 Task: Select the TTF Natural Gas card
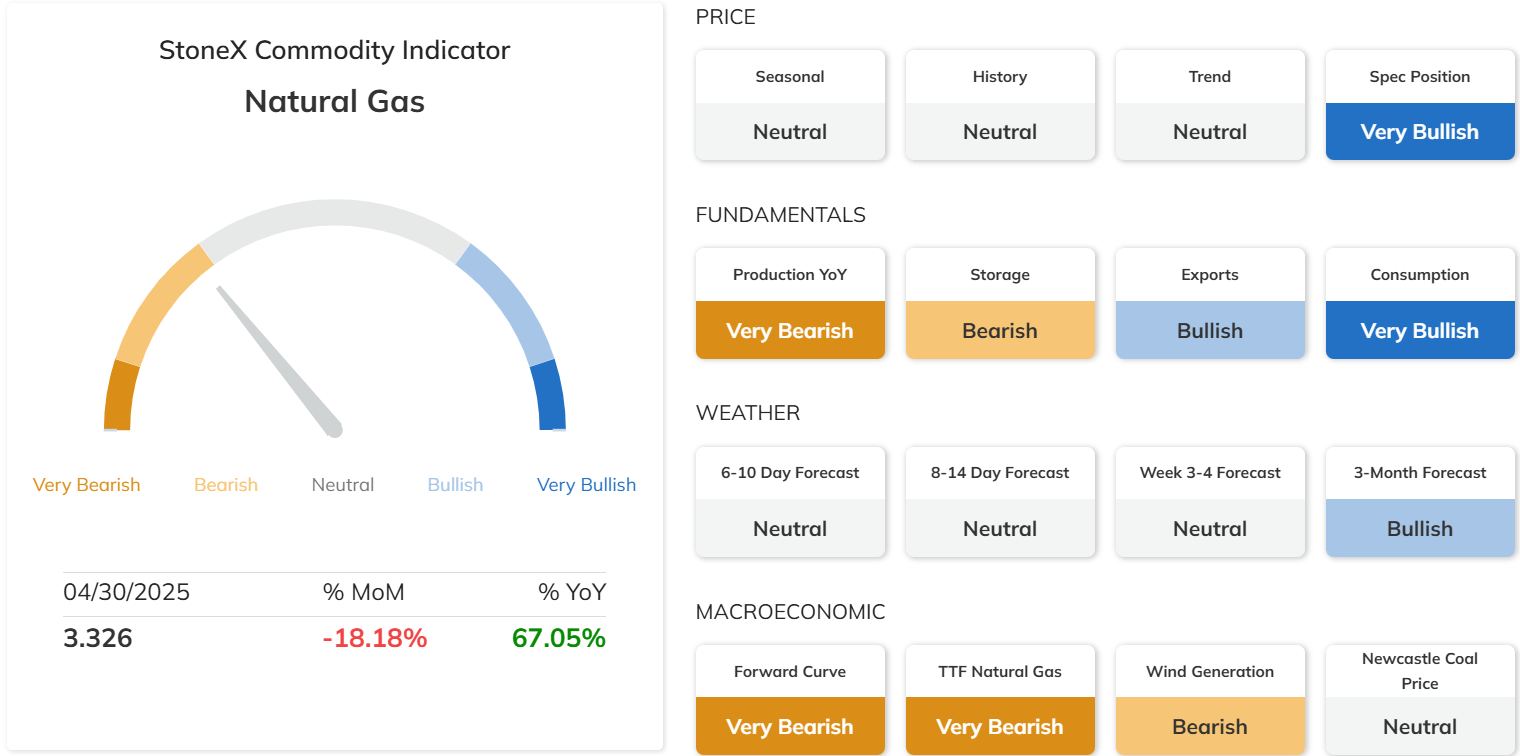point(1000,699)
